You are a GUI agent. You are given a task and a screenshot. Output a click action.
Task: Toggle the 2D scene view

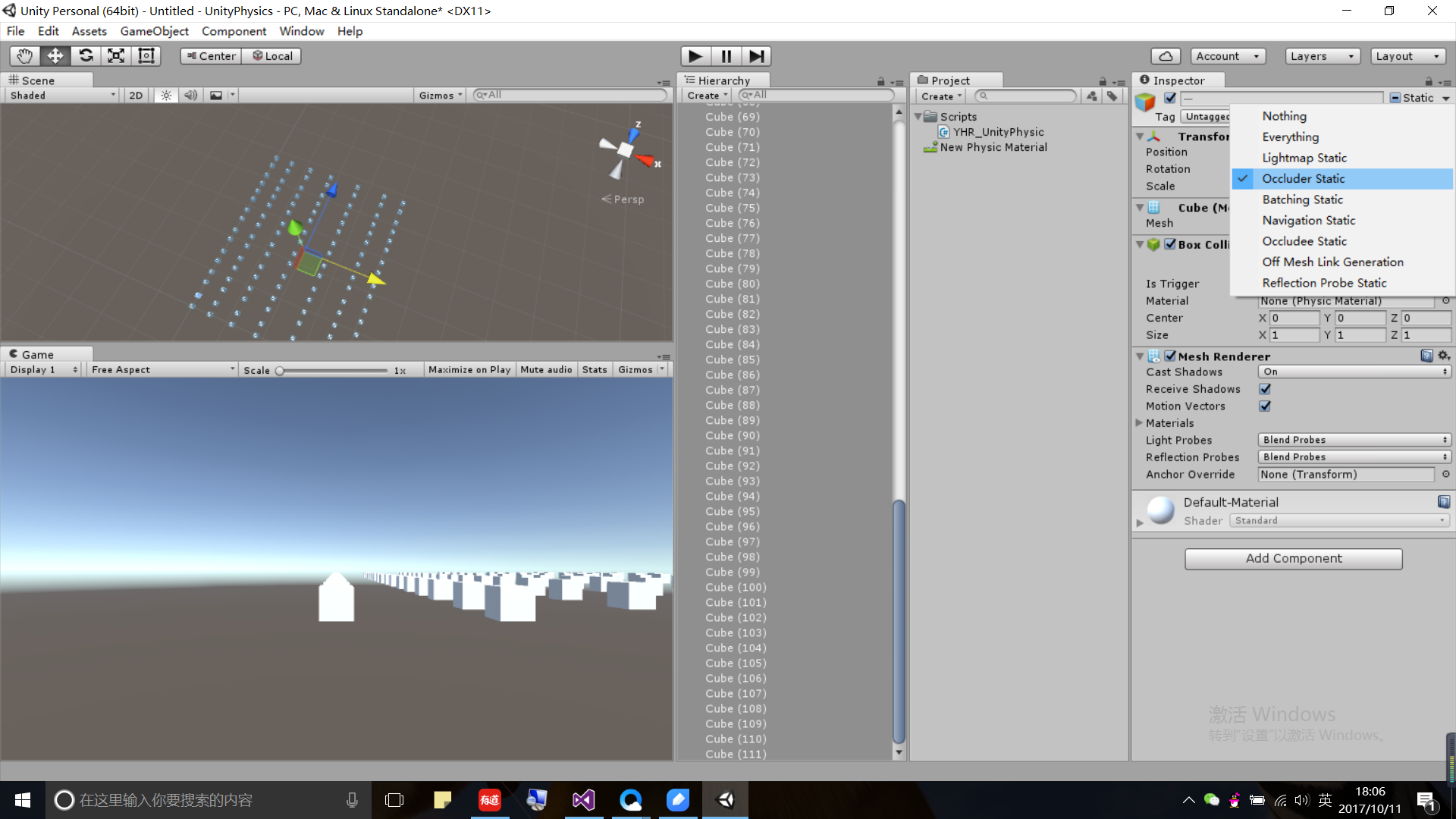coord(136,96)
